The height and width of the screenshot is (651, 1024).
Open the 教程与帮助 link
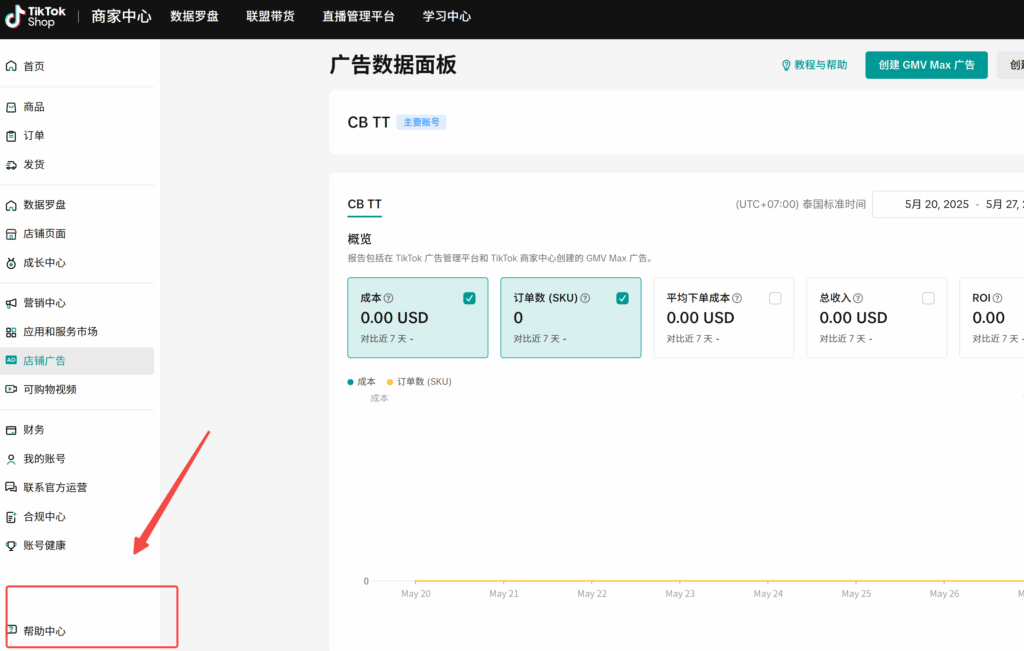click(815, 64)
